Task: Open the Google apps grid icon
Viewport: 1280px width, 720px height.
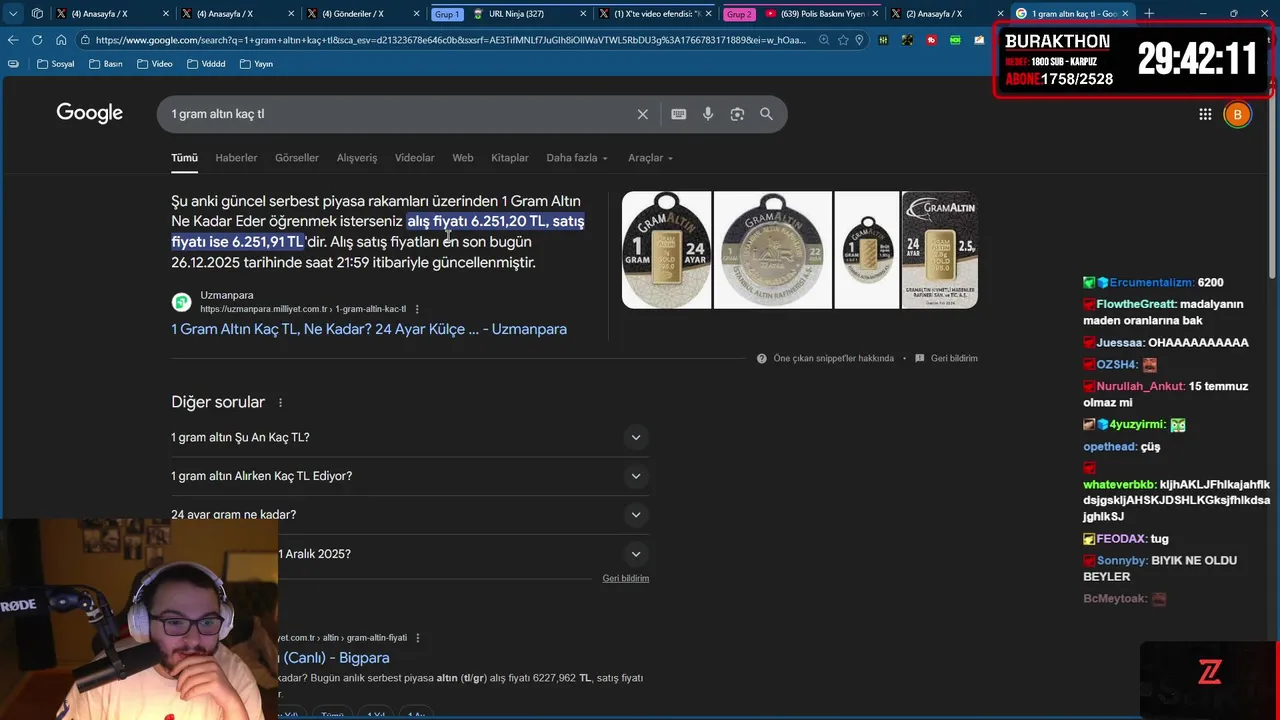Action: click(x=1205, y=114)
